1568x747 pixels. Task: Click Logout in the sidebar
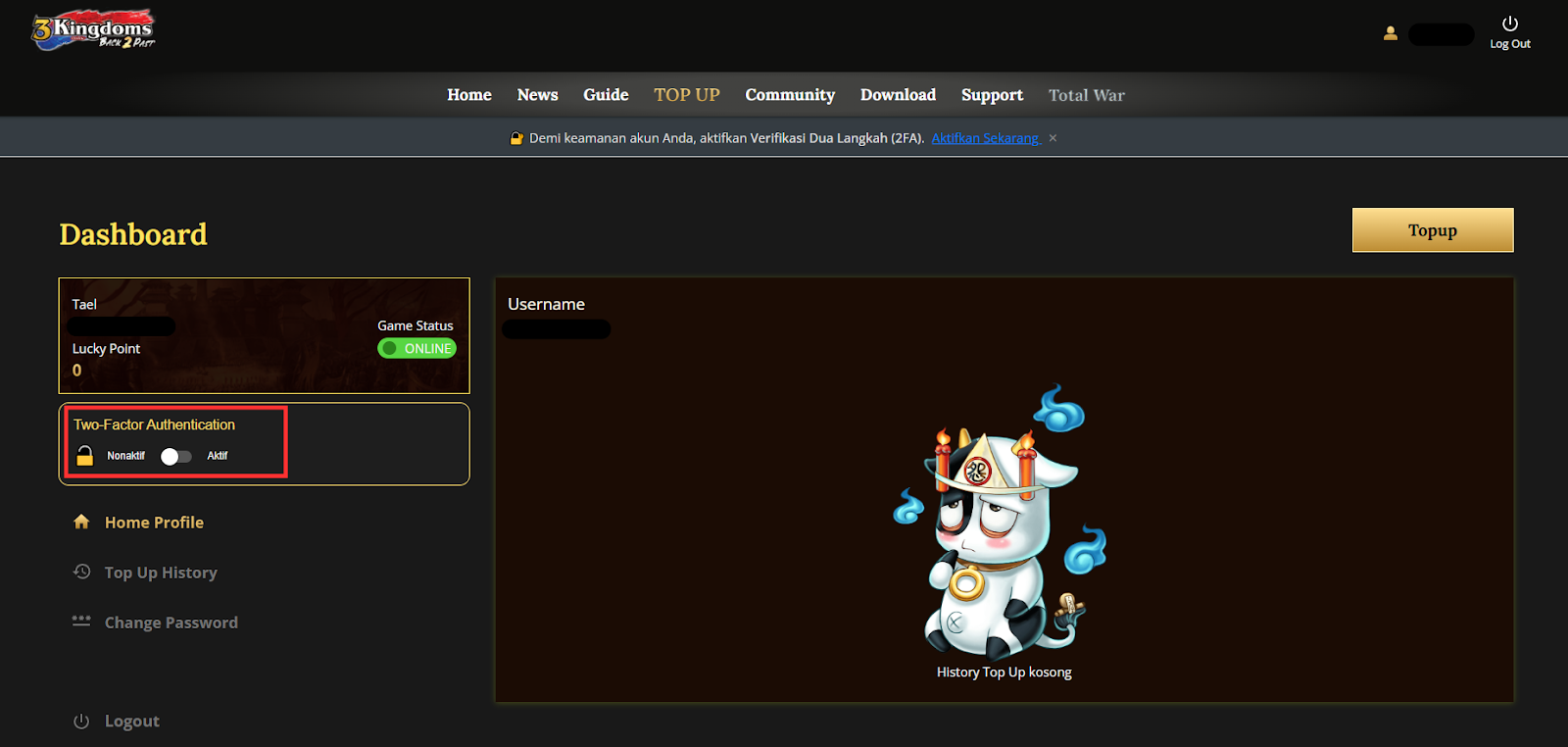[x=132, y=722]
